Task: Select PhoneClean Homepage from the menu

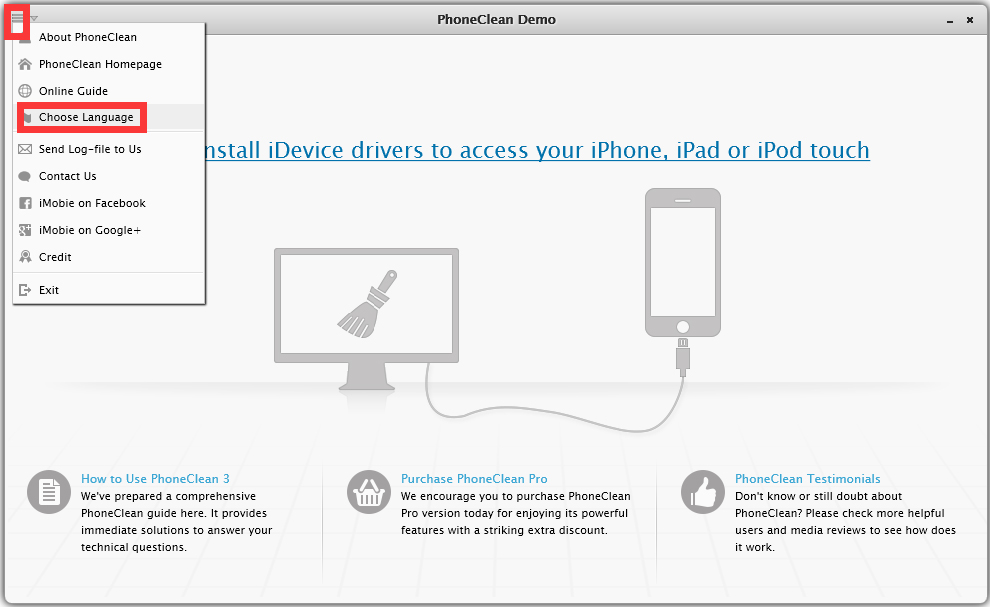Action: 100,64
